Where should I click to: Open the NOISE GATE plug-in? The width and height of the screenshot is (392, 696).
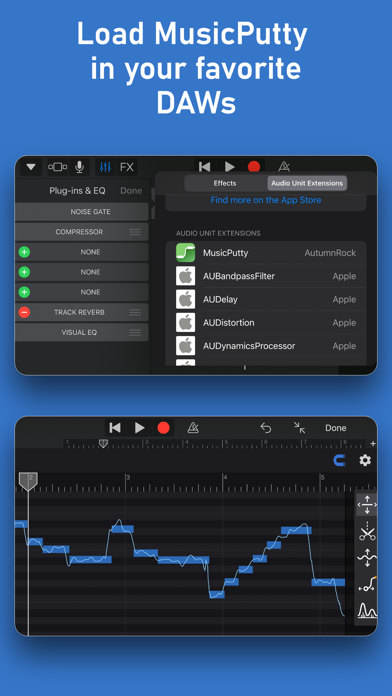(x=82, y=212)
